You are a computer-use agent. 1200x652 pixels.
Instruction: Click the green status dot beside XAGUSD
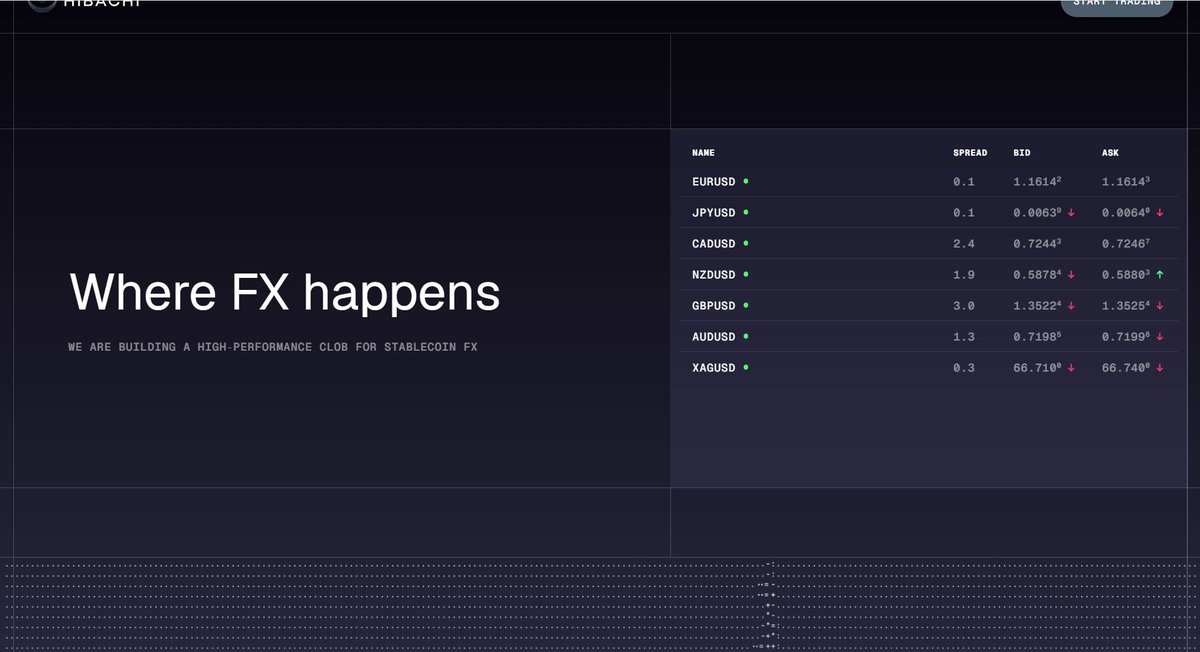pyautogui.click(x=746, y=367)
